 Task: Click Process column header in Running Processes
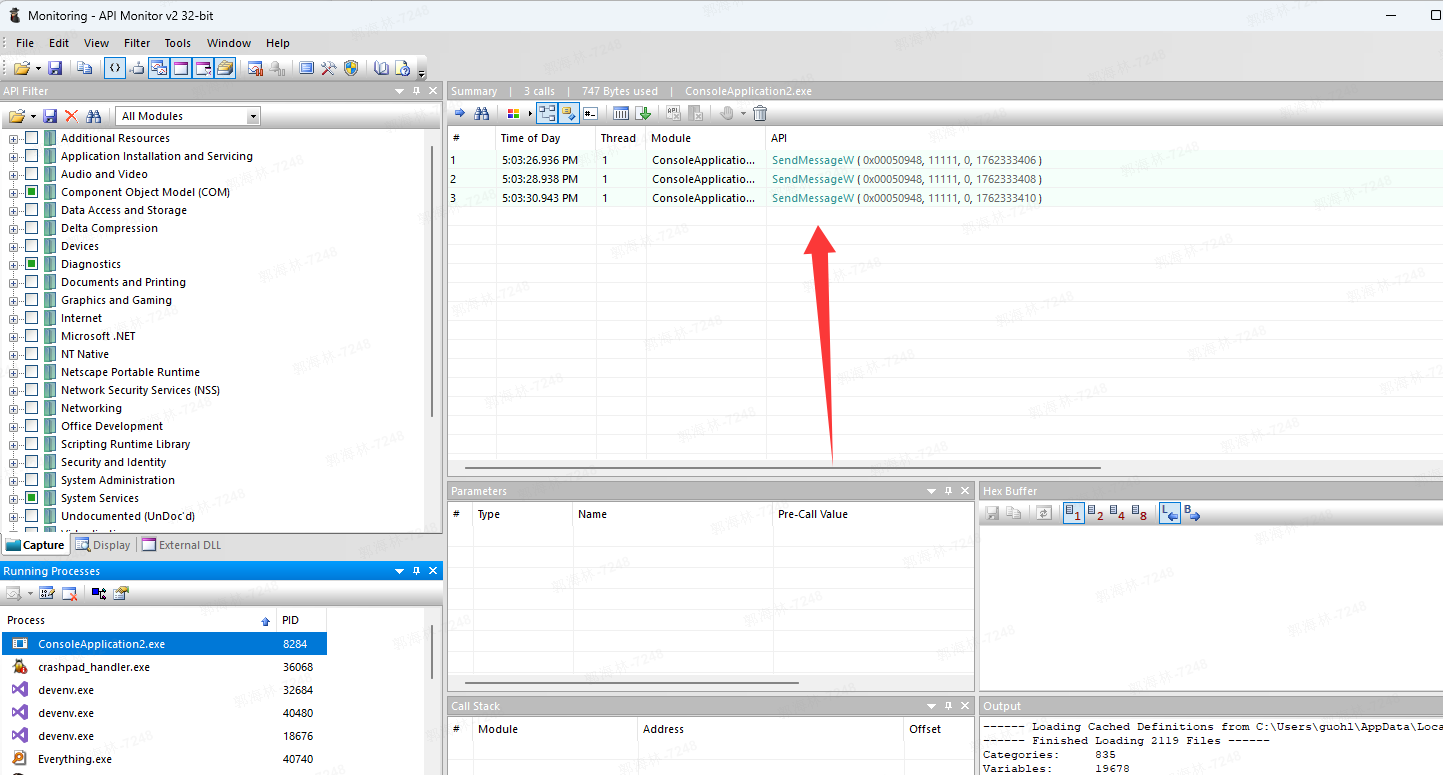138,620
